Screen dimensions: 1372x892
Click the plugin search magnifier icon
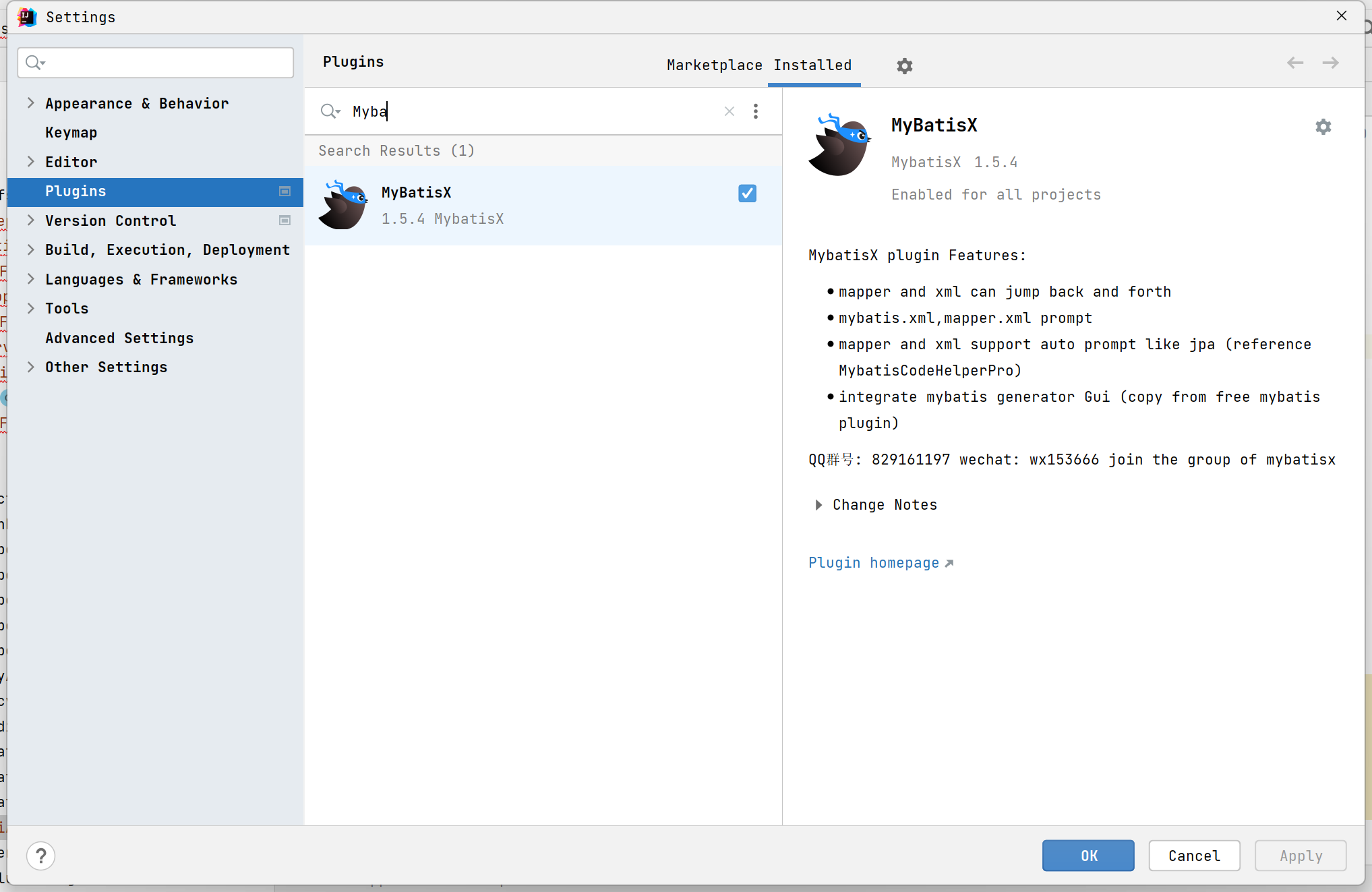tap(330, 111)
